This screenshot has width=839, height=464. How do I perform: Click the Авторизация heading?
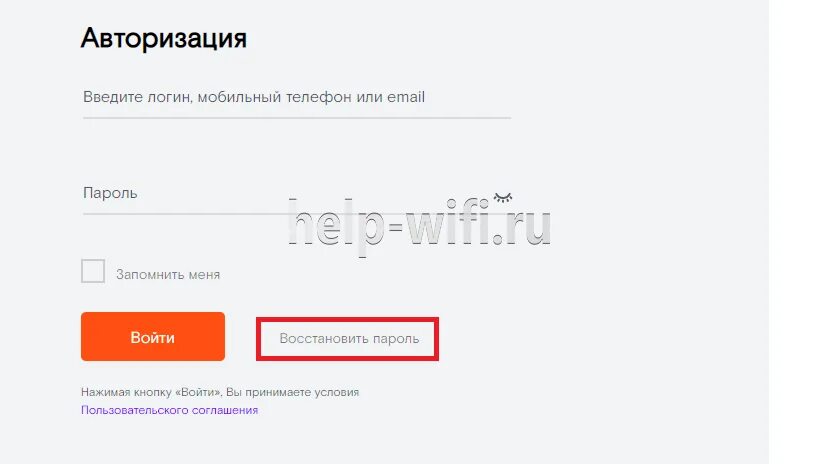click(164, 39)
